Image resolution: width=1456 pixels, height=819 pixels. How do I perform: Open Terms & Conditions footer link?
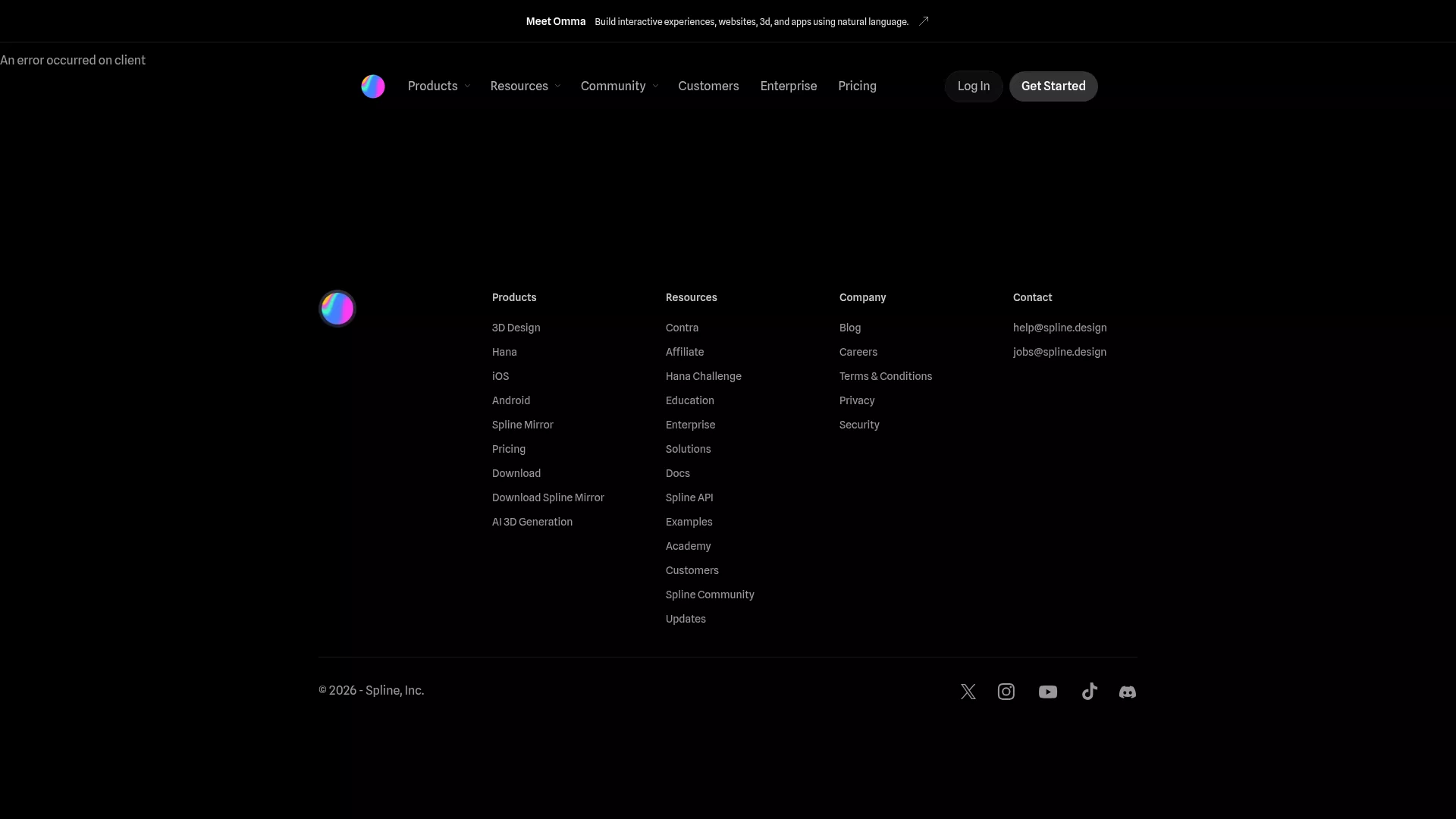click(886, 376)
